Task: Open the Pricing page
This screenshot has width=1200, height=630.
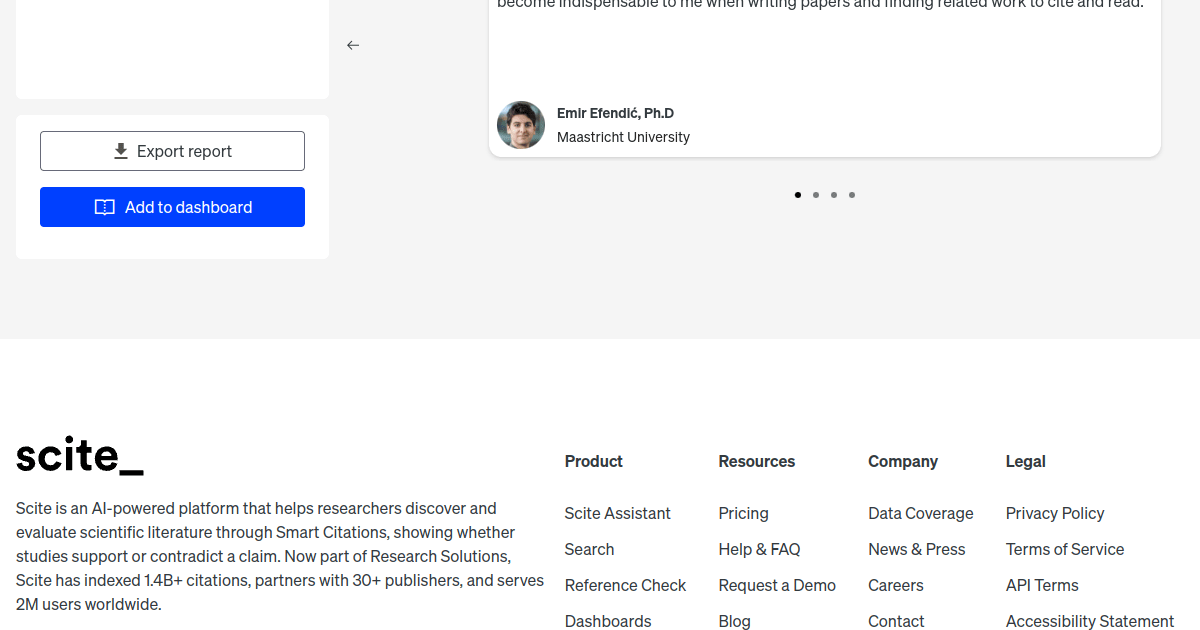Action: point(743,513)
